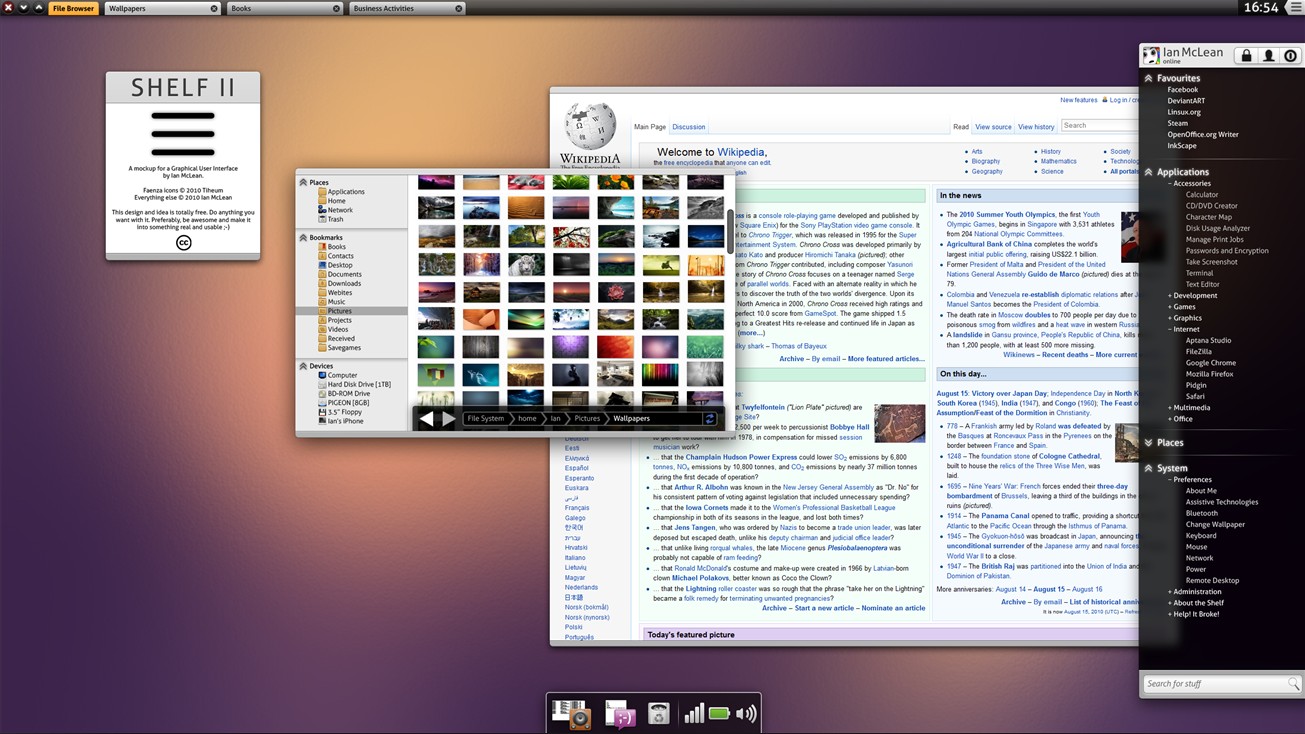Click the Pictures path breadcrumb
Image resolution: width=1305 pixels, height=734 pixels.
pos(587,419)
